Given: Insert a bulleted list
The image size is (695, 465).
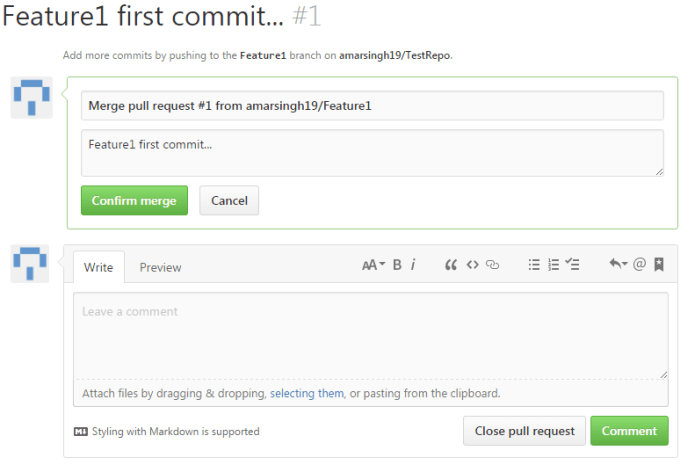Looking at the screenshot, I should 534,265.
